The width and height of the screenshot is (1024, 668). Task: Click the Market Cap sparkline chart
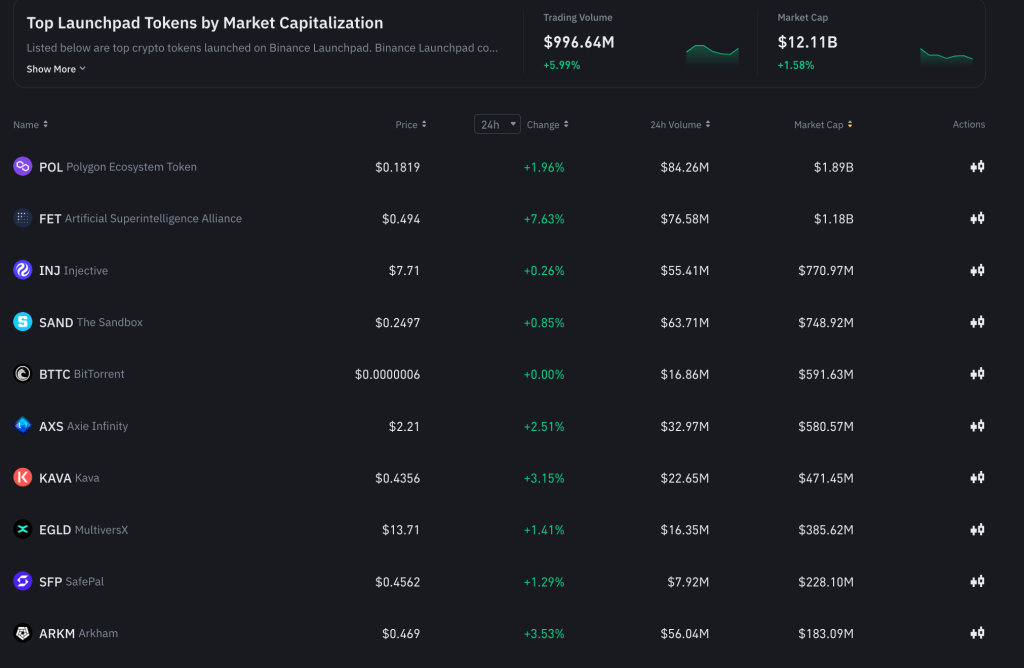pyautogui.click(x=945, y=55)
